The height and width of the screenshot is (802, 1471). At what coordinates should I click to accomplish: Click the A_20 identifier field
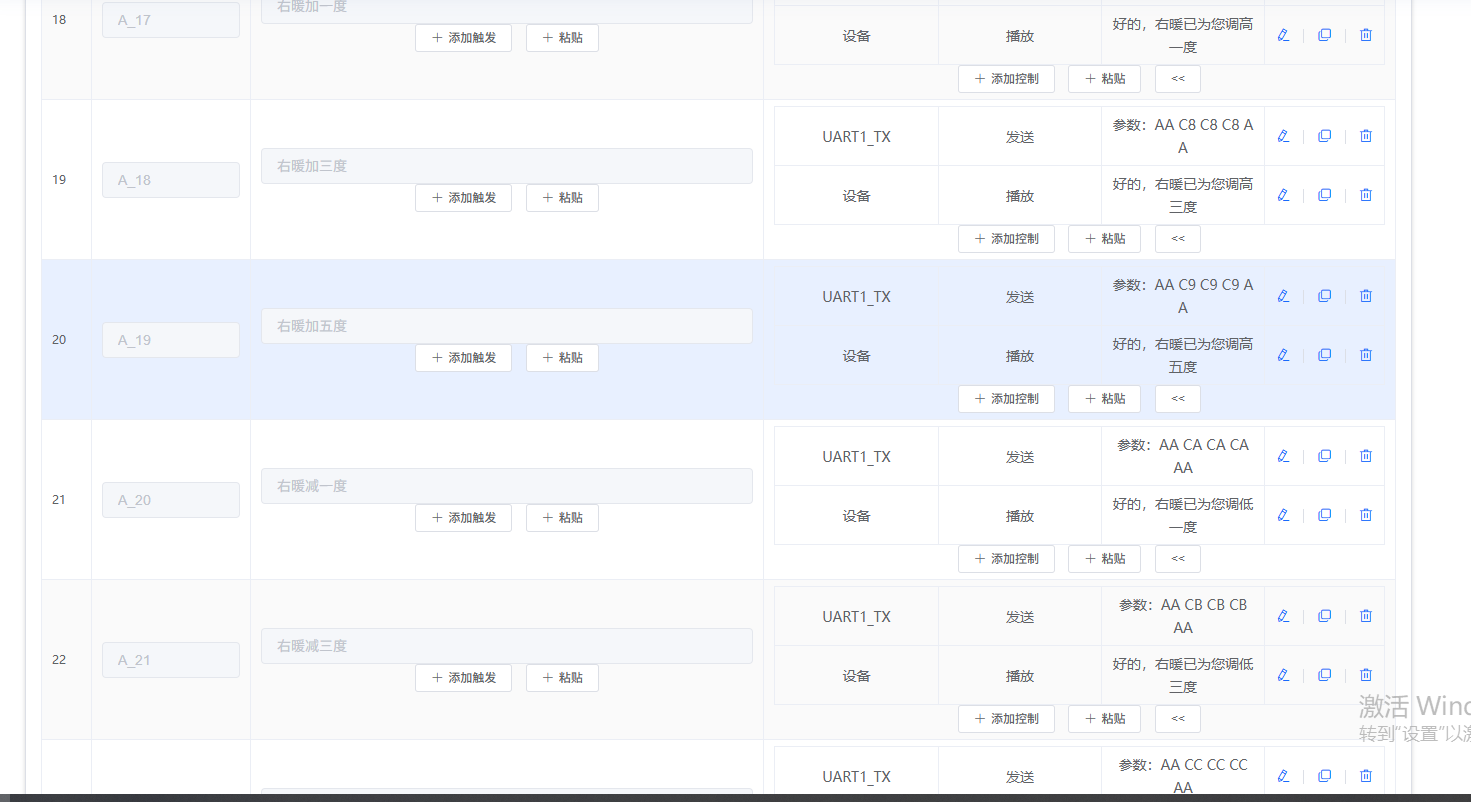170,500
